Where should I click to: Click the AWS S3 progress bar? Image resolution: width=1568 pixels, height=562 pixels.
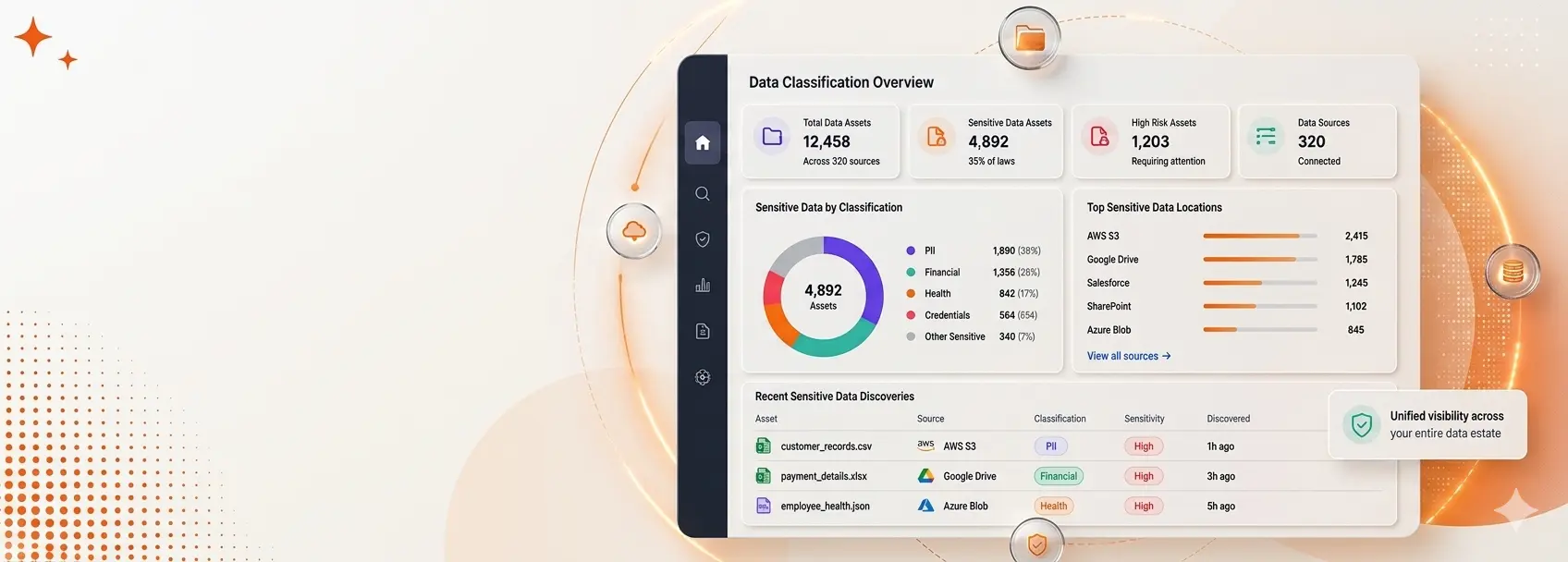[1260, 236]
